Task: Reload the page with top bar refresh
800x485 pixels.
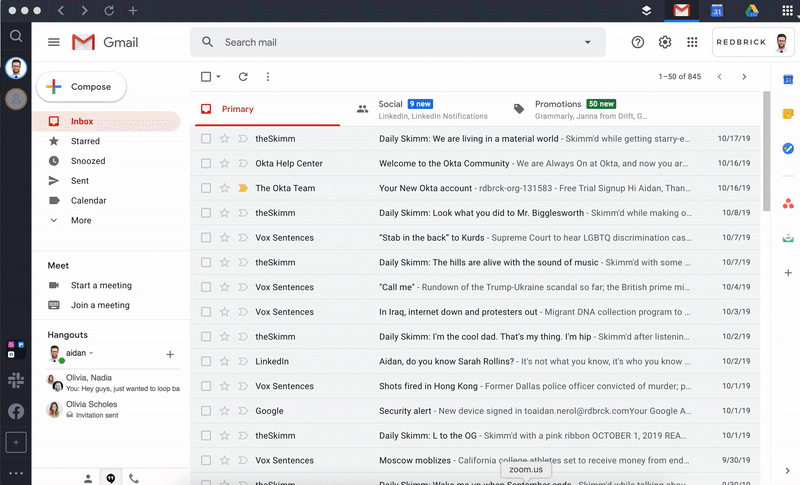Action: (x=109, y=10)
